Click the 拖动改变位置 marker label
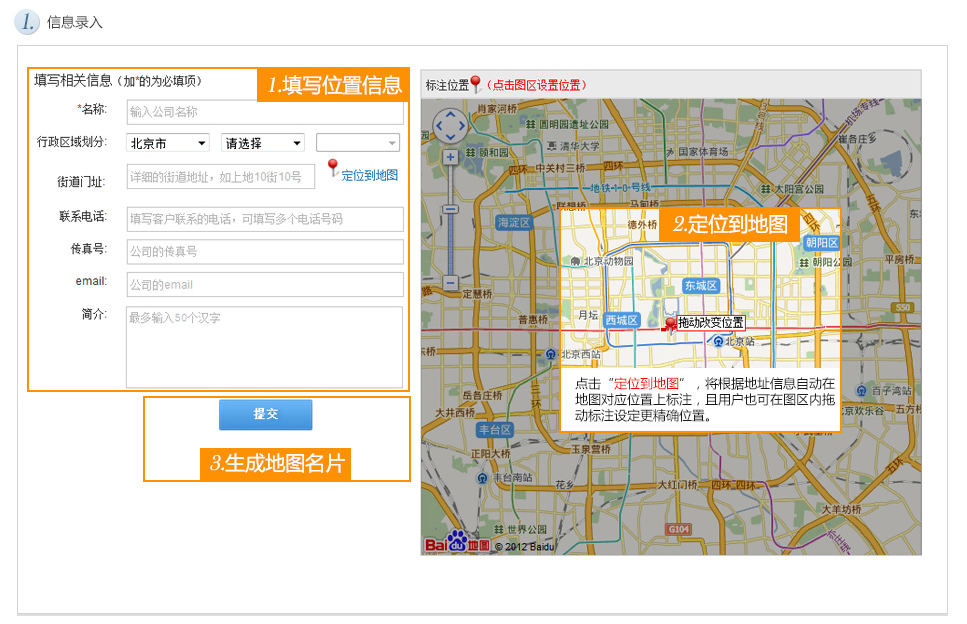Screen dimensions: 967x624 coord(711,322)
